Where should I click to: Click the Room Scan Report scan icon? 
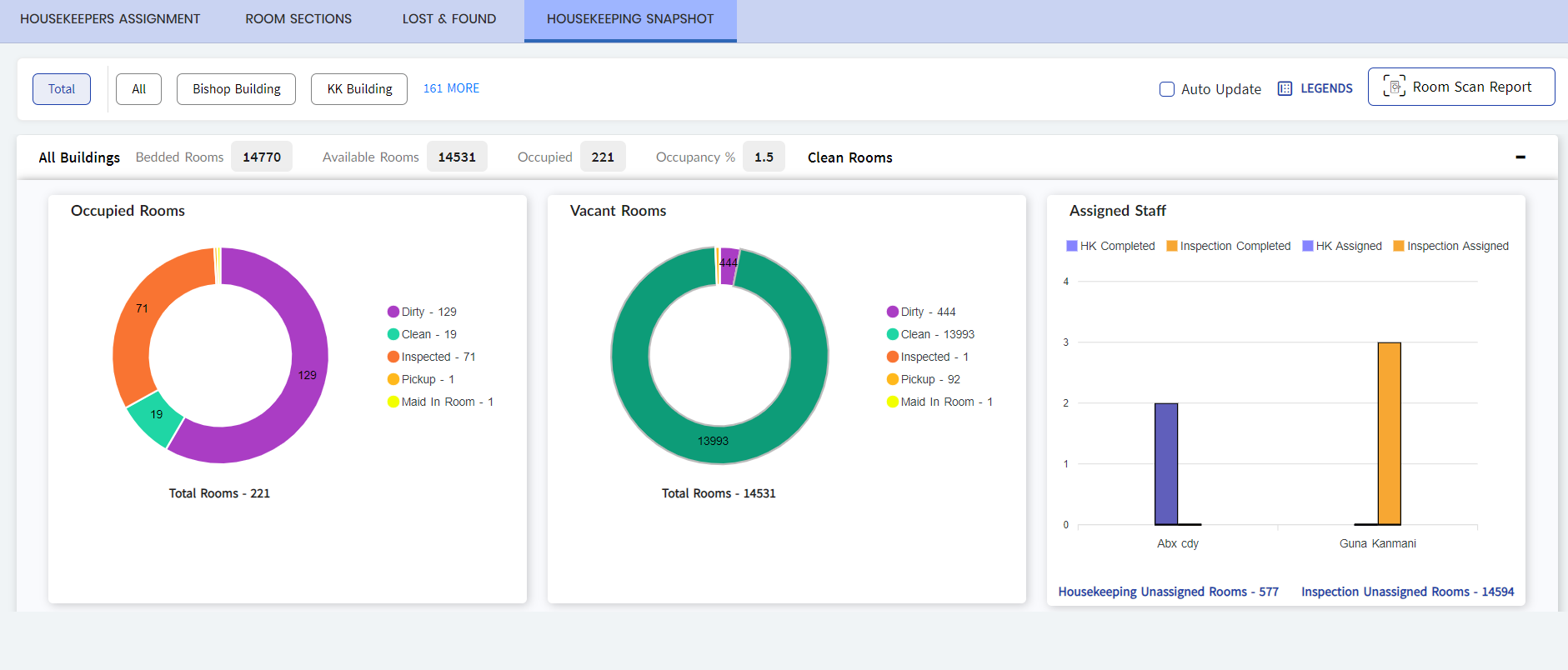[x=1394, y=87]
